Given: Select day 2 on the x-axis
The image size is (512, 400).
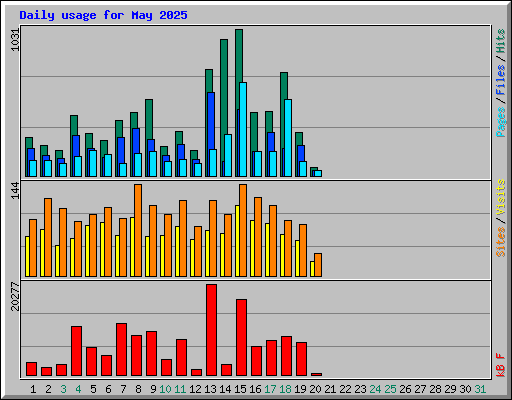Looking at the screenshot, I should (48, 389).
